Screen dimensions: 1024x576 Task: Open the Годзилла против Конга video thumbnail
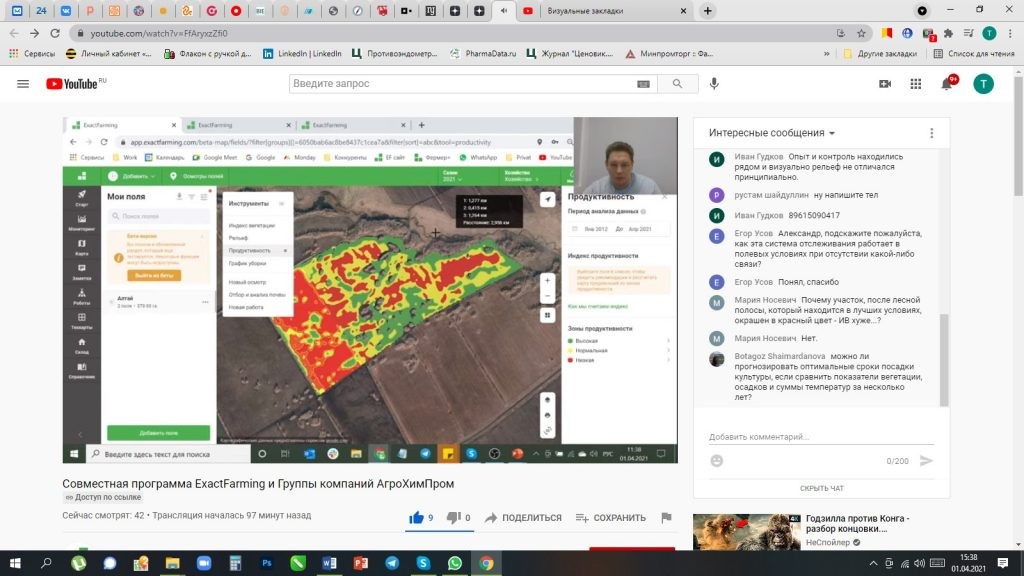pyautogui.click(x=746, y=532)
